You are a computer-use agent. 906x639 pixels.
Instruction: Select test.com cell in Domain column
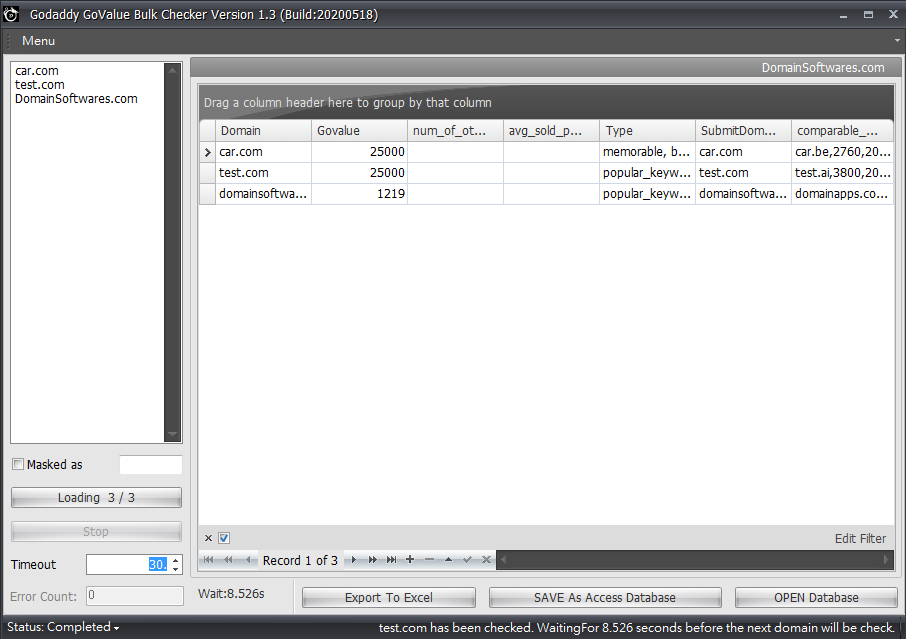click(x=263, y=173)
